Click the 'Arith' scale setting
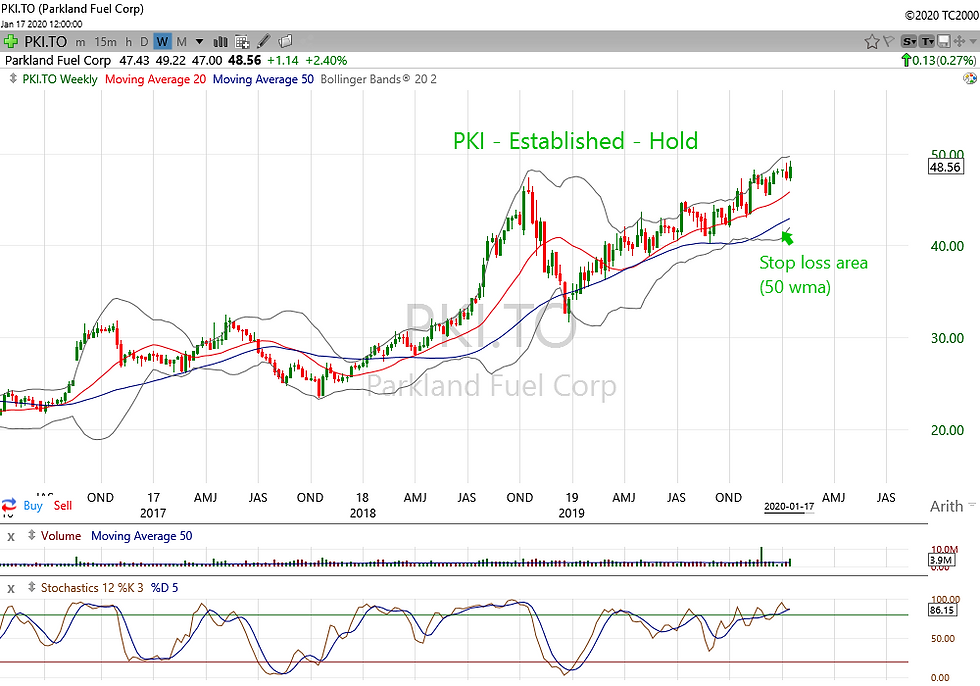This screenshot has width=980, height=686. click(x=946, y=506)
